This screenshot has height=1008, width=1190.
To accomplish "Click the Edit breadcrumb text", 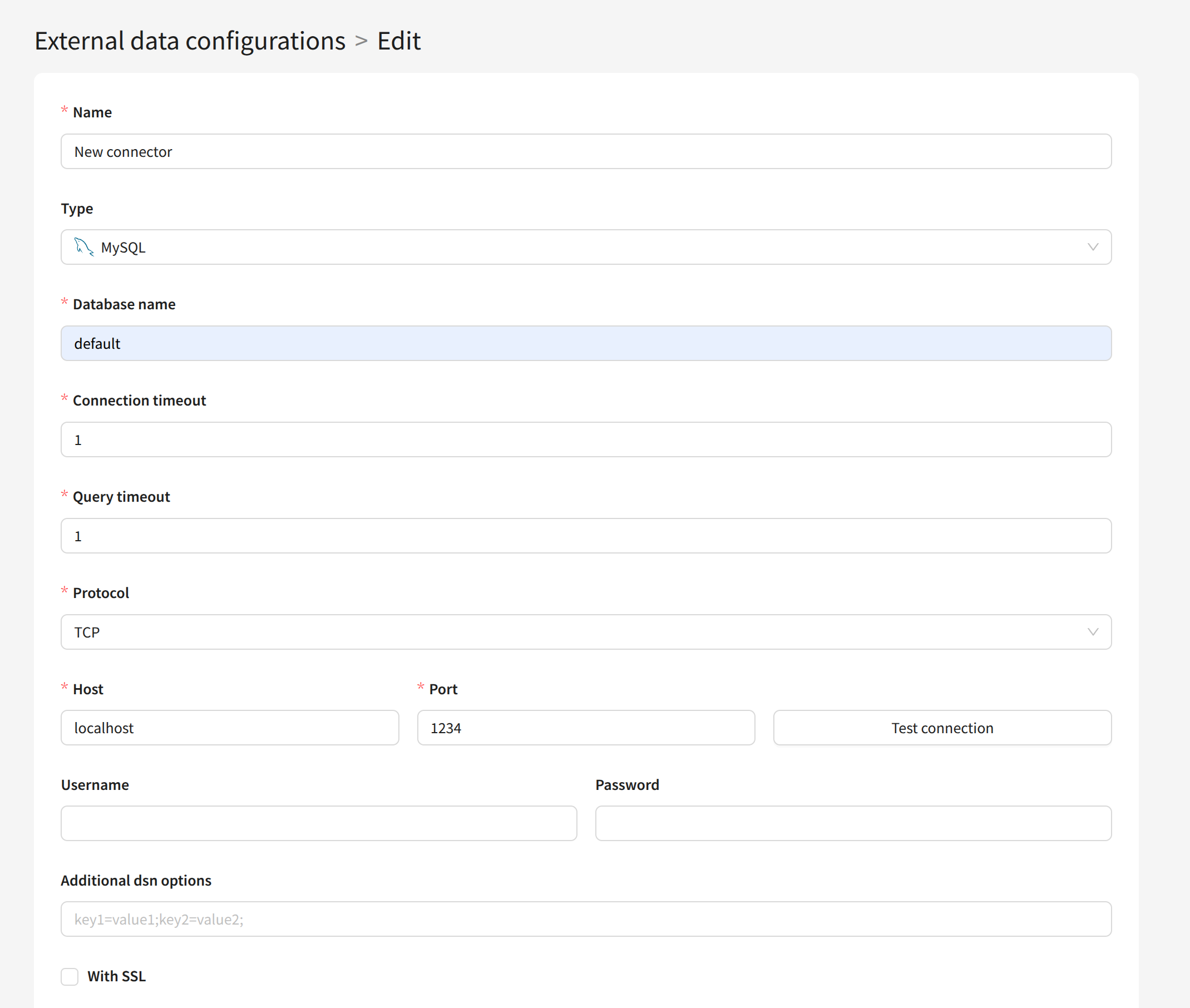I will click(x=399, y=41).
